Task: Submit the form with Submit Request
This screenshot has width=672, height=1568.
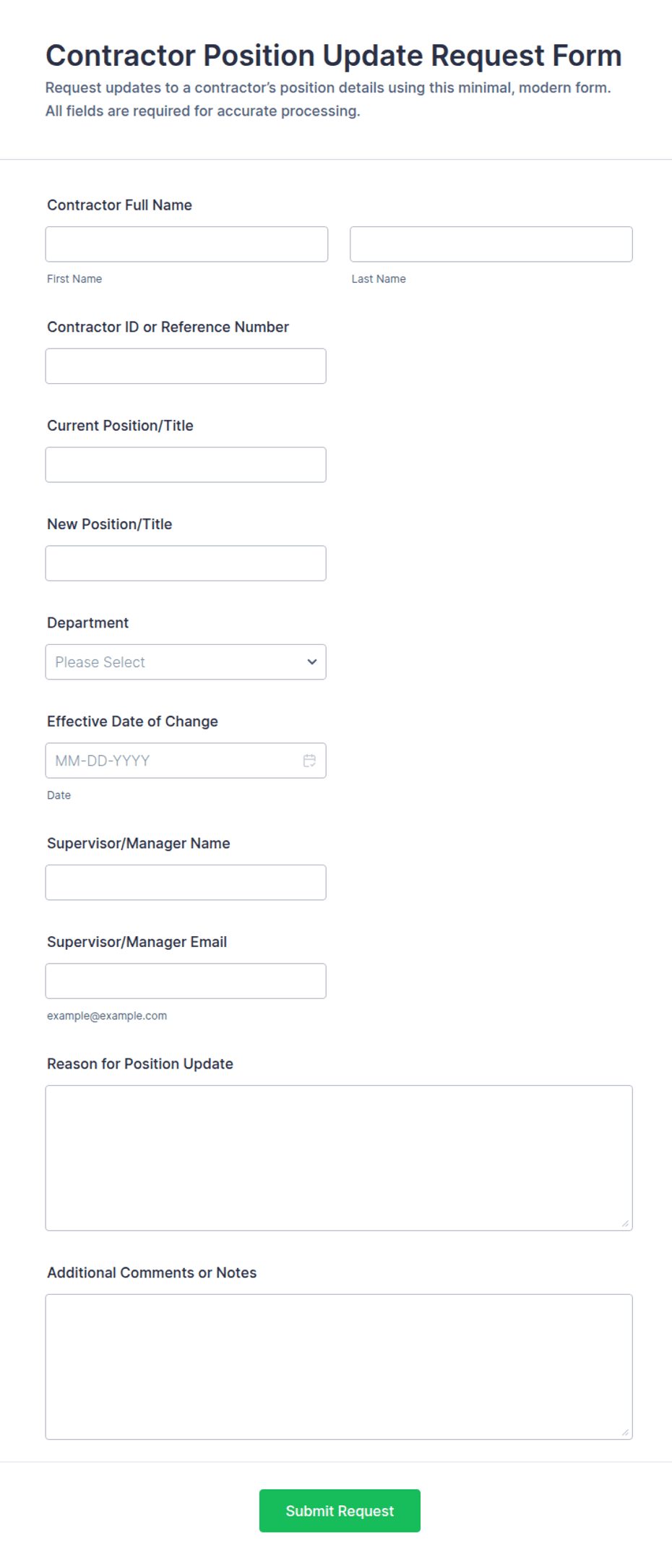Action: pyautogui.click(x=340, y=1511)
